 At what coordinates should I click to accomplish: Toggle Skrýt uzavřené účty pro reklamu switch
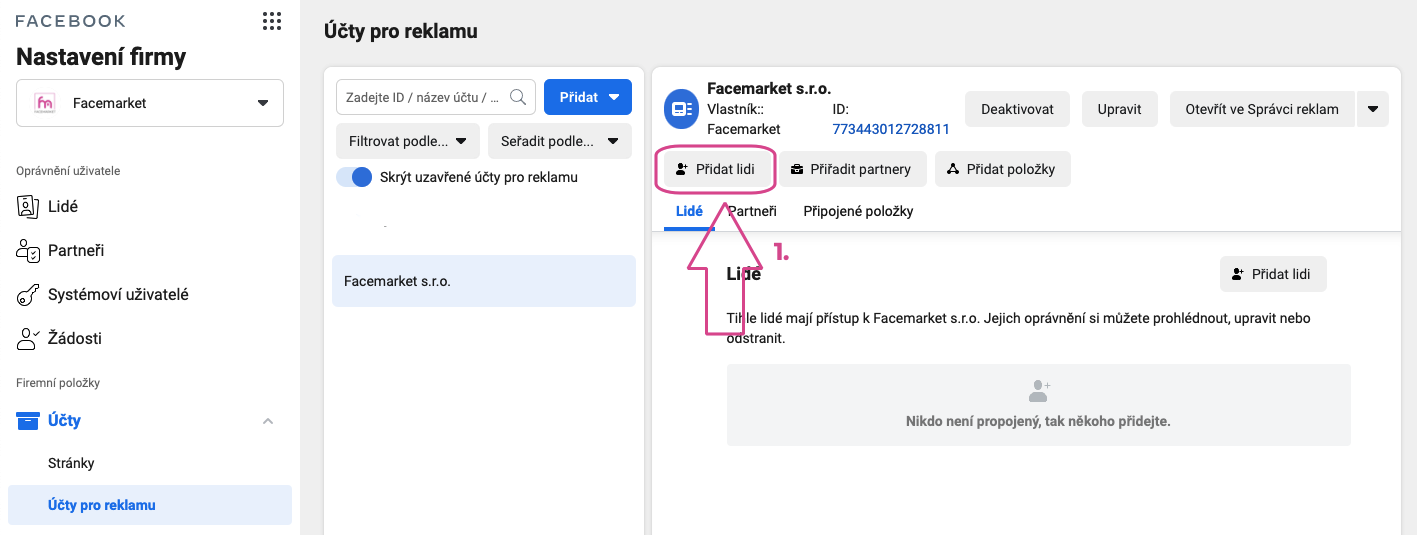tap(354, 177)
